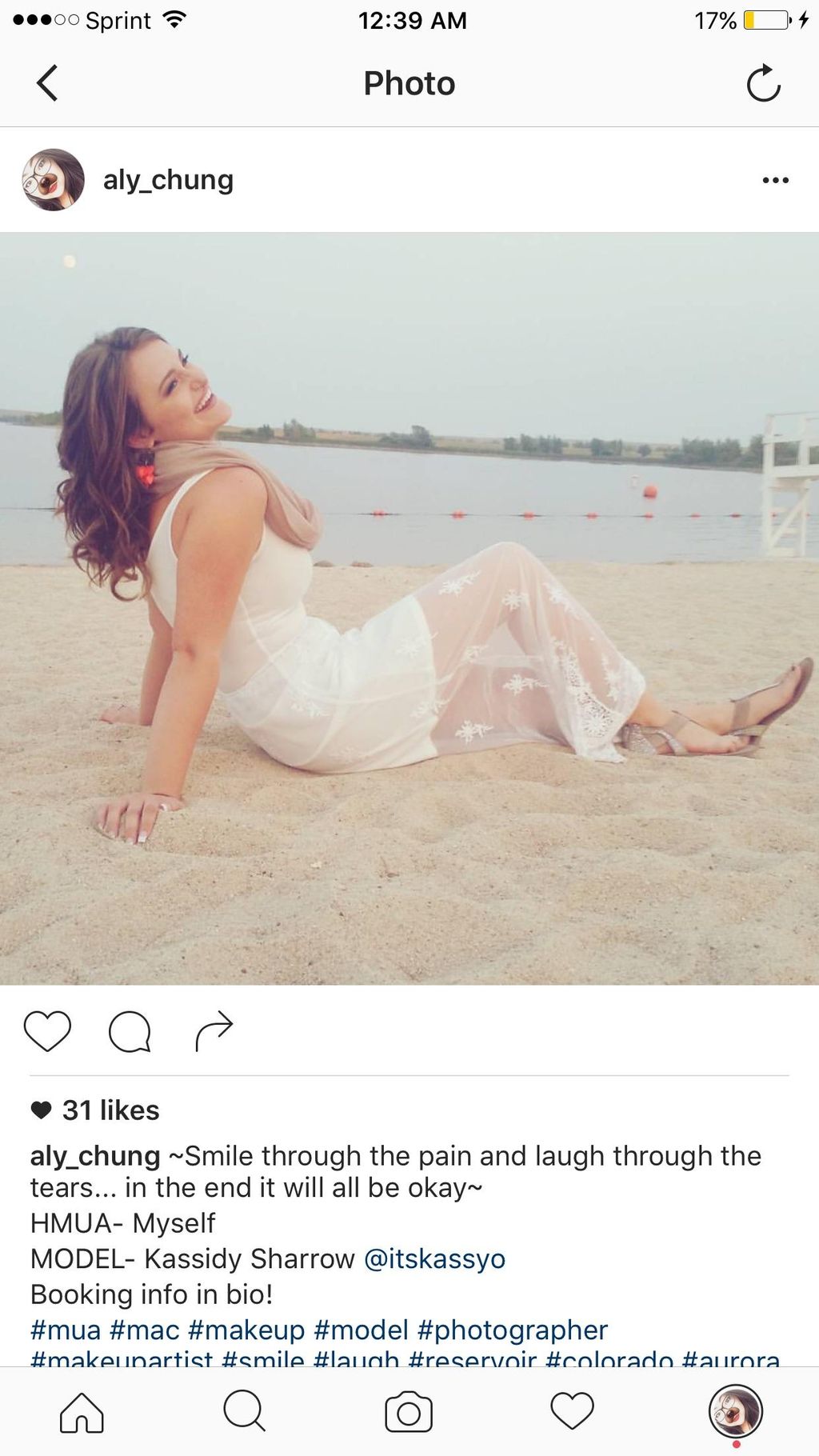
Task: Tap the #photographer hashtag
Action: click(513, 1330)
